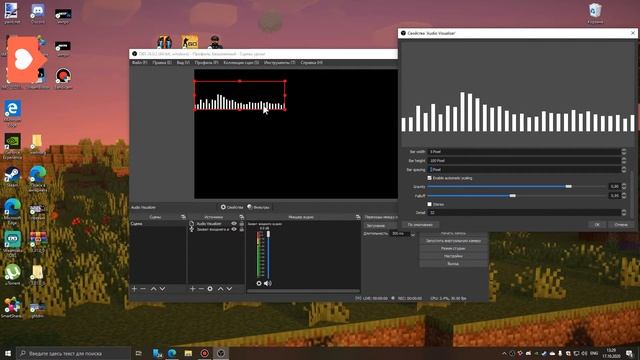Move scene down in Scenes toolbar
The image size is (640, 360).
[162, 289]
